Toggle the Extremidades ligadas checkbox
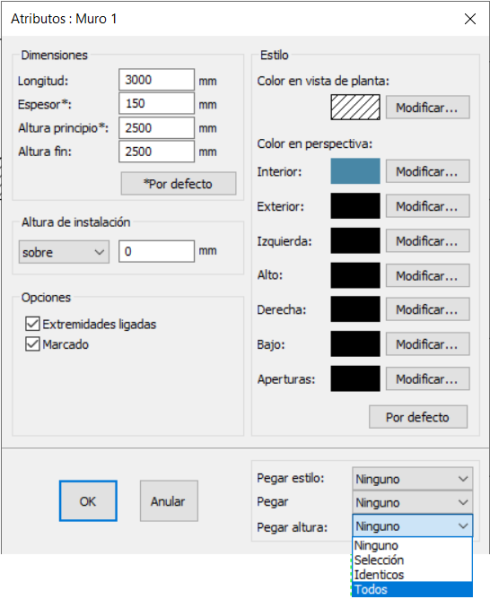The width and height of the screenshot is (490, 599). click(x=32, y=324)
